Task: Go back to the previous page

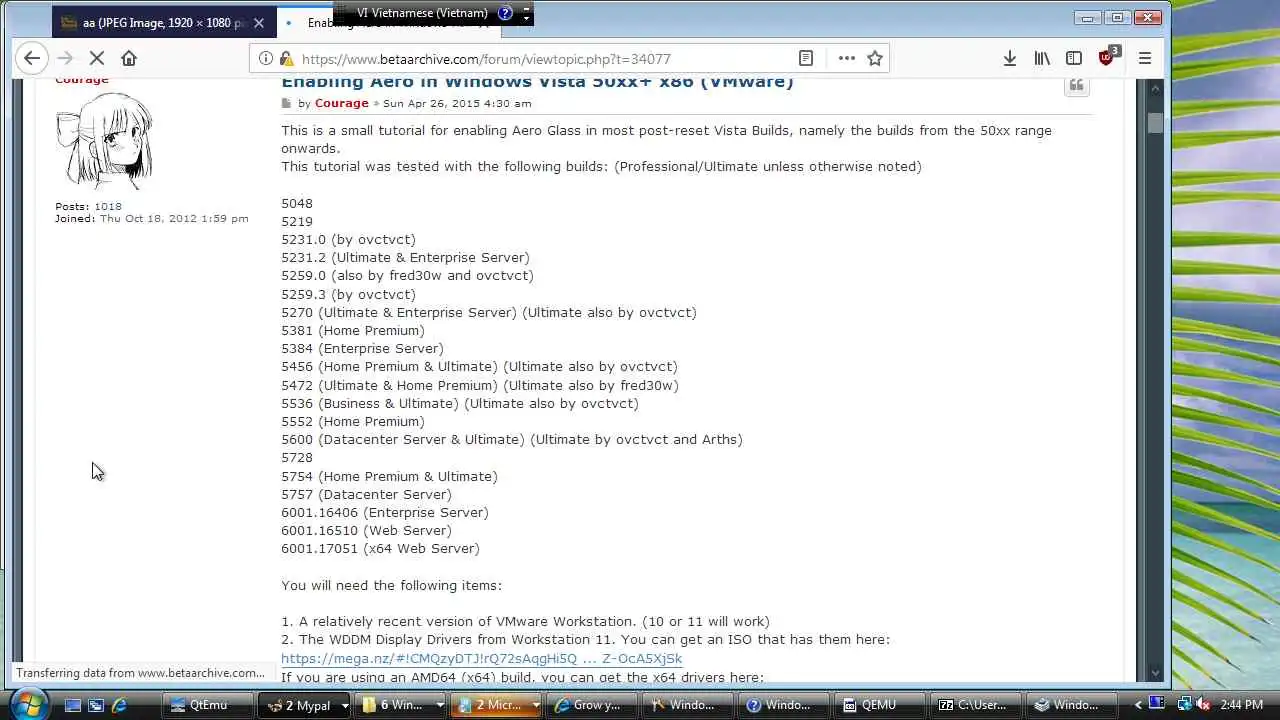Action: [32, 58]
